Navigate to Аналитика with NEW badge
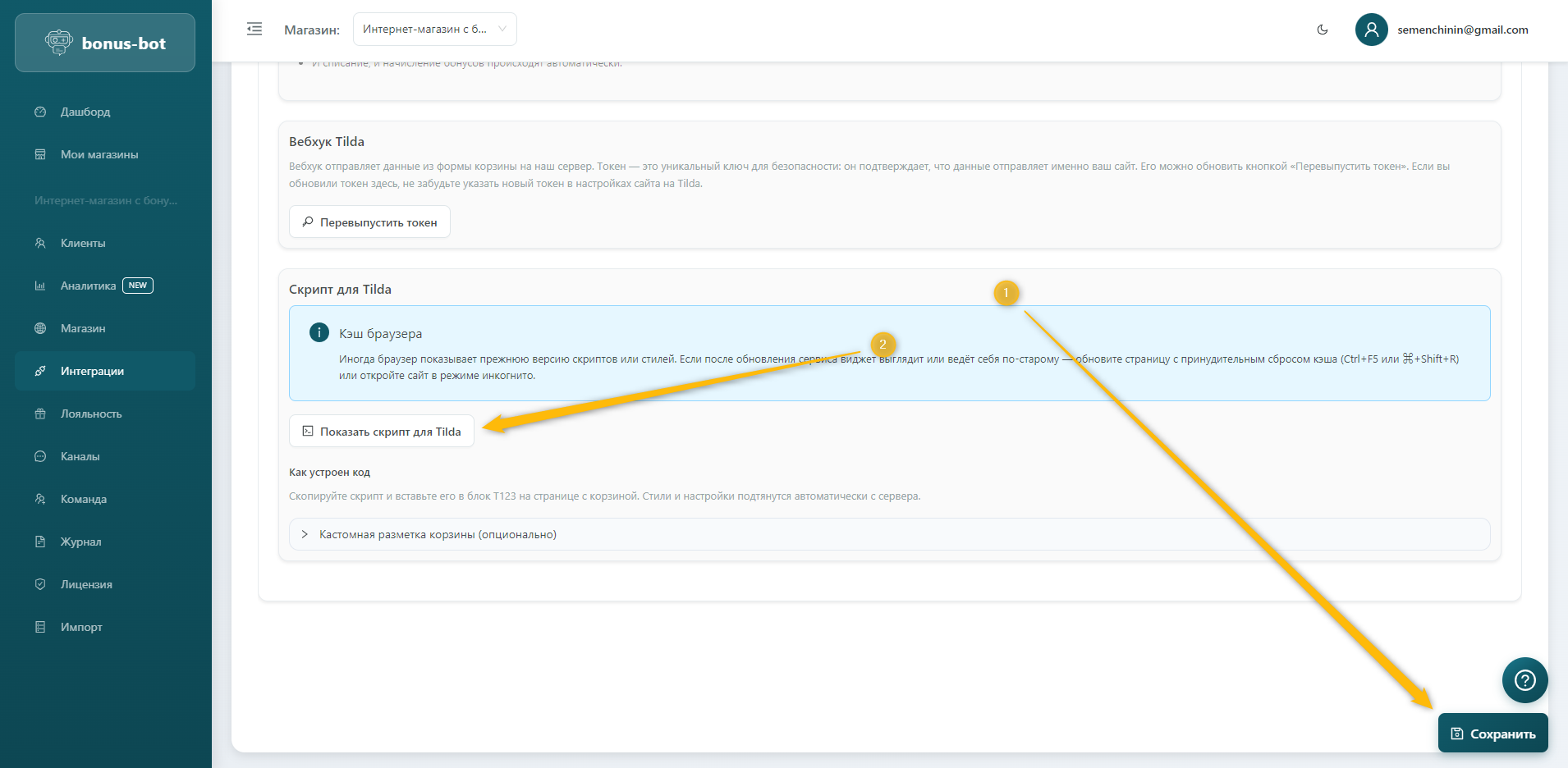Viewport: 1568px width, 768px height. (89, 286)
